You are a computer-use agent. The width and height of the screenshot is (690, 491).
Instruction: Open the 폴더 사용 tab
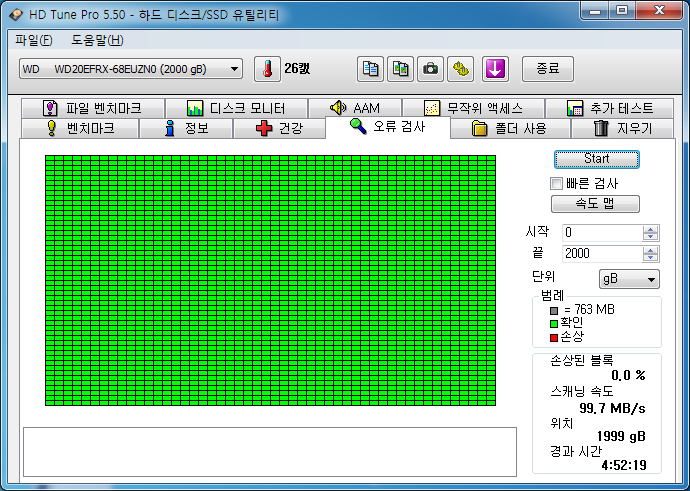click(510, 128)
